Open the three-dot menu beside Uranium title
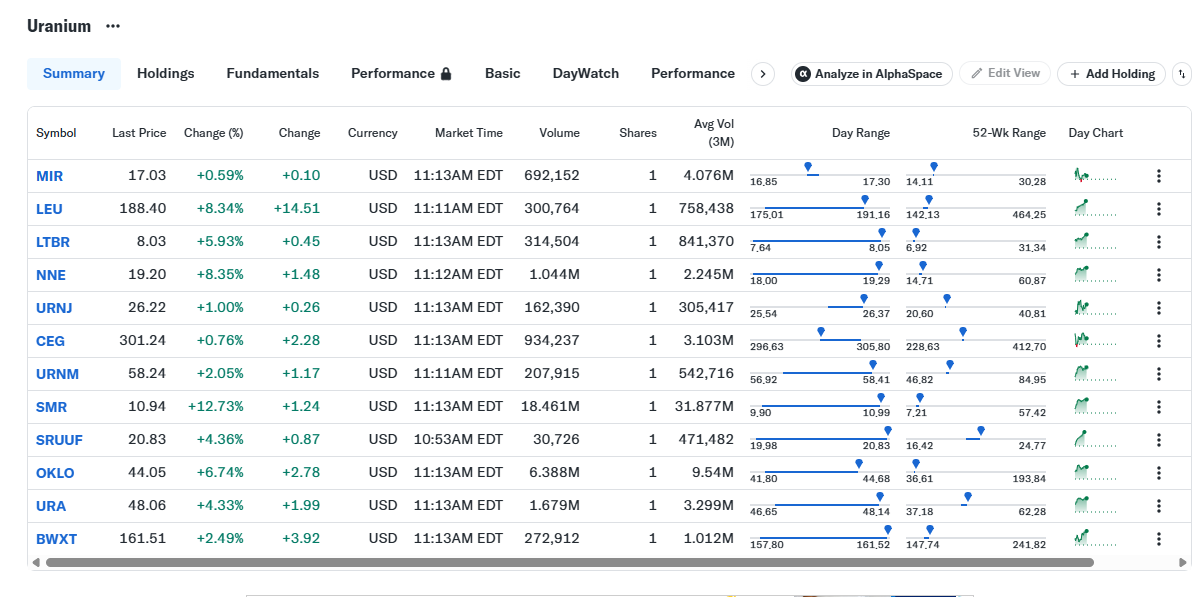Screen dimensions: 1204x597 click(x=113, y=26)
